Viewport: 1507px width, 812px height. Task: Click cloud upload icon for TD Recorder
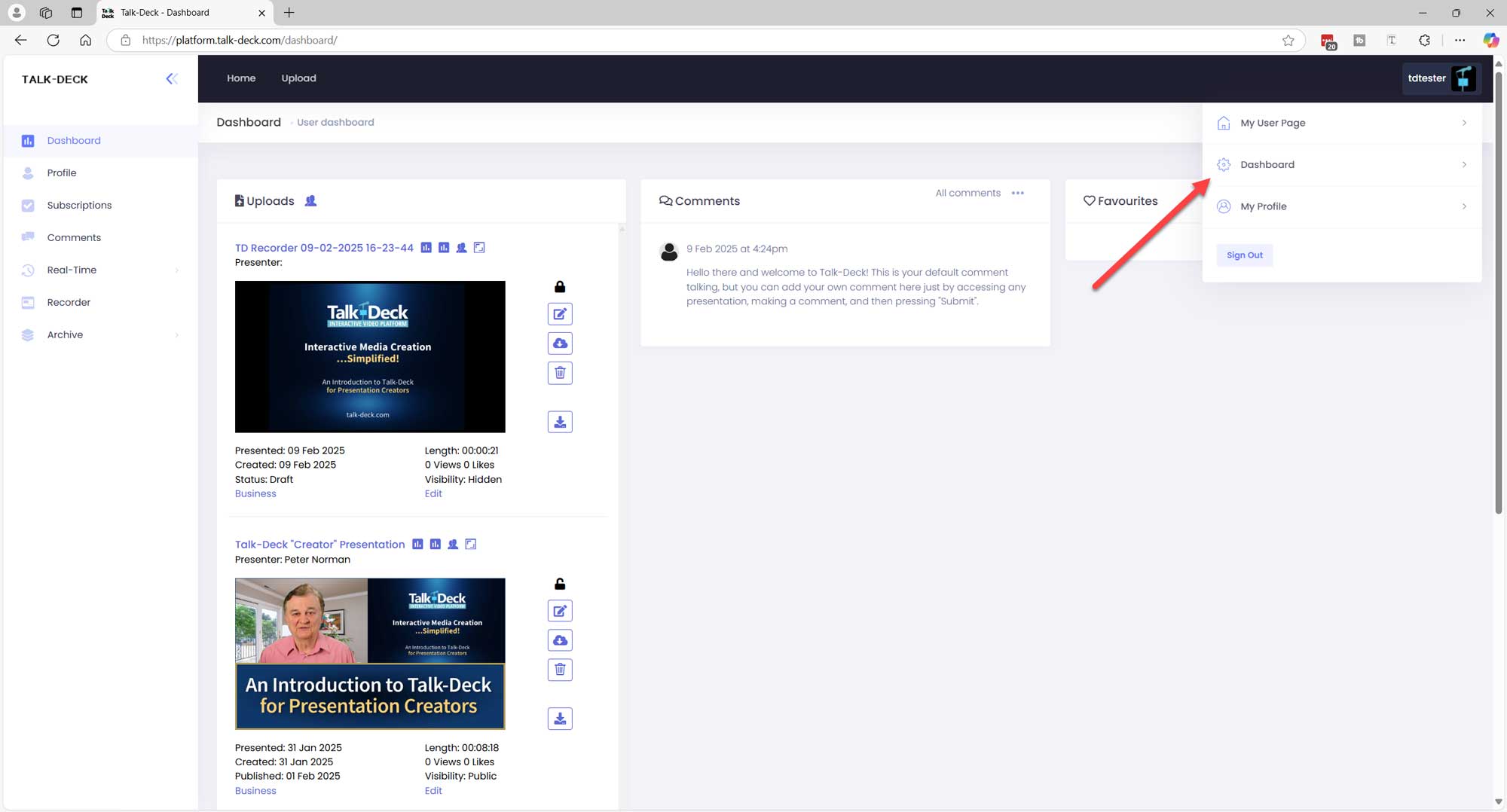tap(559, 343)
